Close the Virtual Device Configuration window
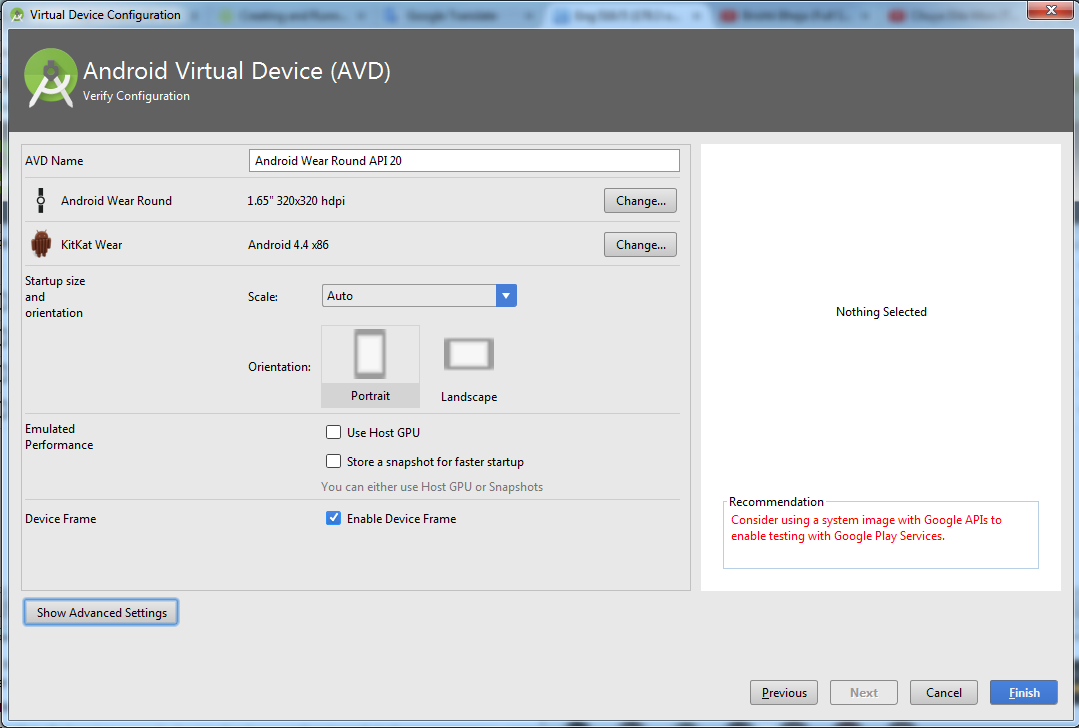This screenshot has width=1079, height=728. [x=1050, y=10]
